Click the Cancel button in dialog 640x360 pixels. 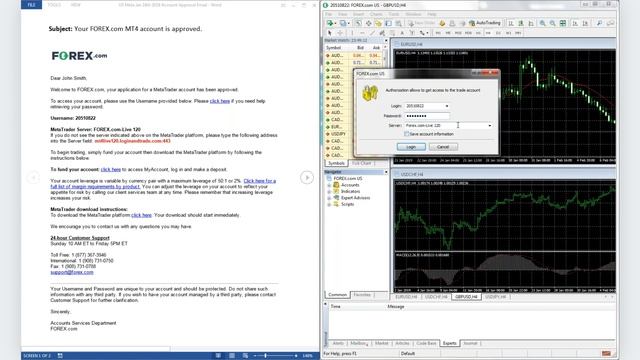[x=443, y=147]
